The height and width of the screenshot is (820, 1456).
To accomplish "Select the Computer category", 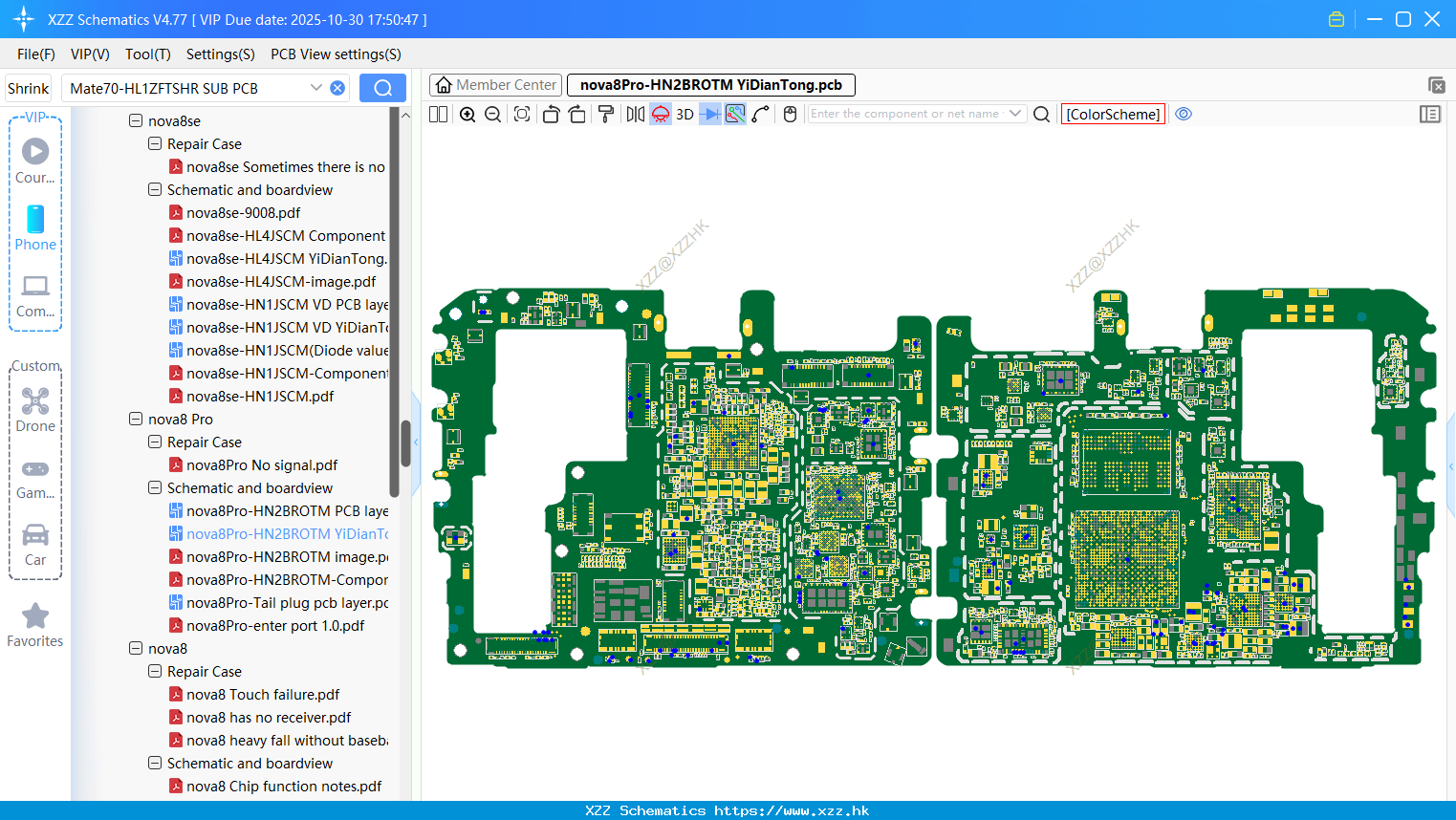I will [35, 296].
